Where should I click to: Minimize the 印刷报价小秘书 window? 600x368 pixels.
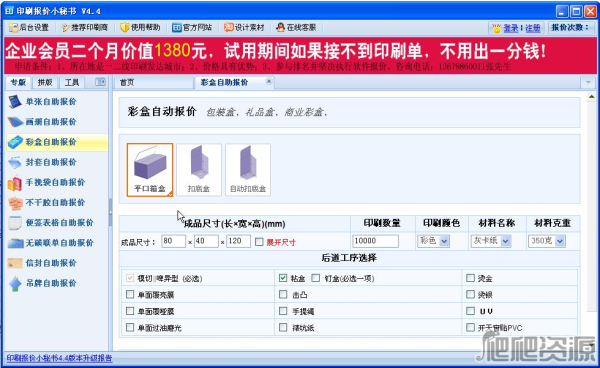pos(562,11)
